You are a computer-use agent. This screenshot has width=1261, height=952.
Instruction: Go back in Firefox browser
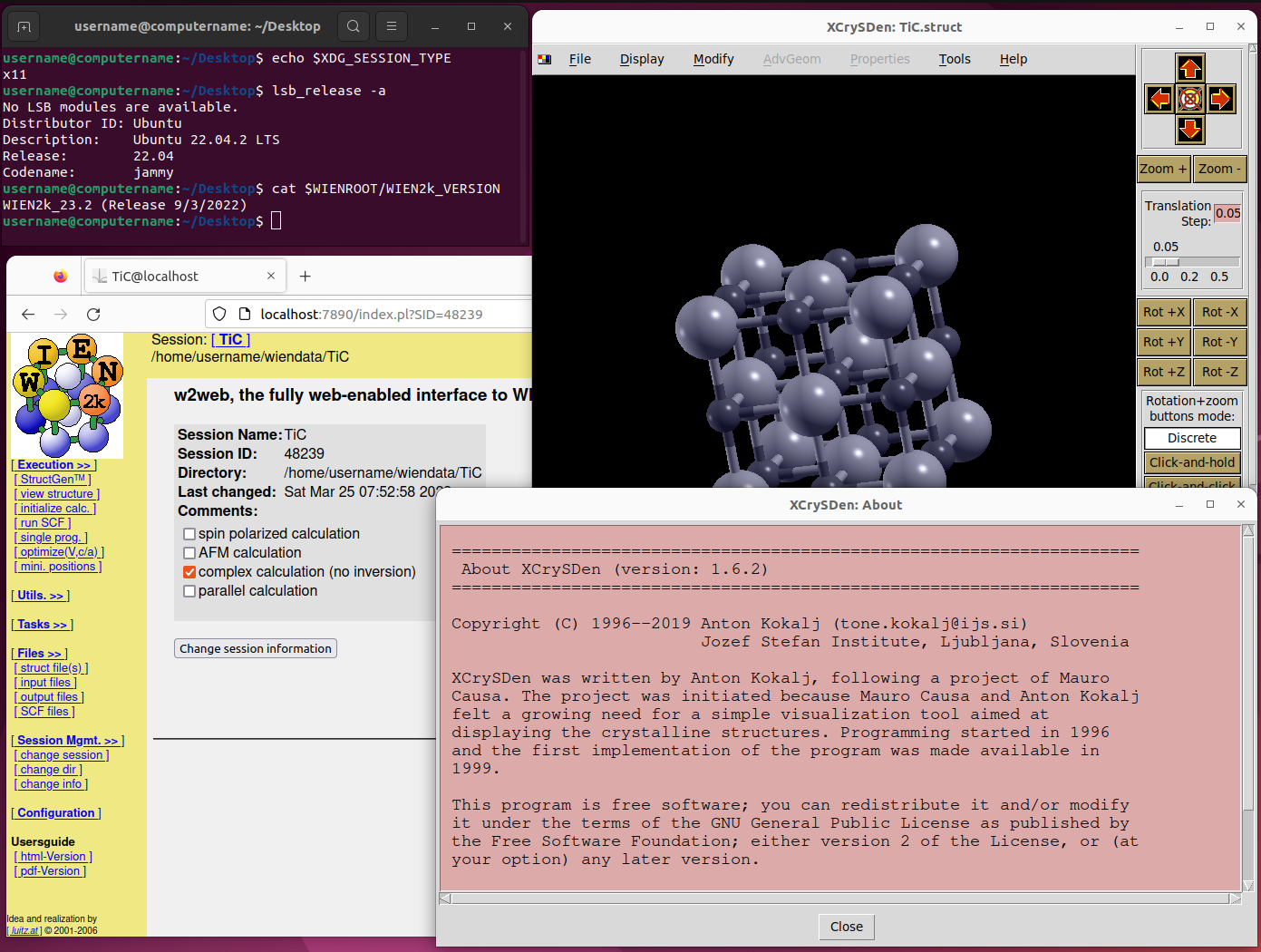tap(28, 314)
